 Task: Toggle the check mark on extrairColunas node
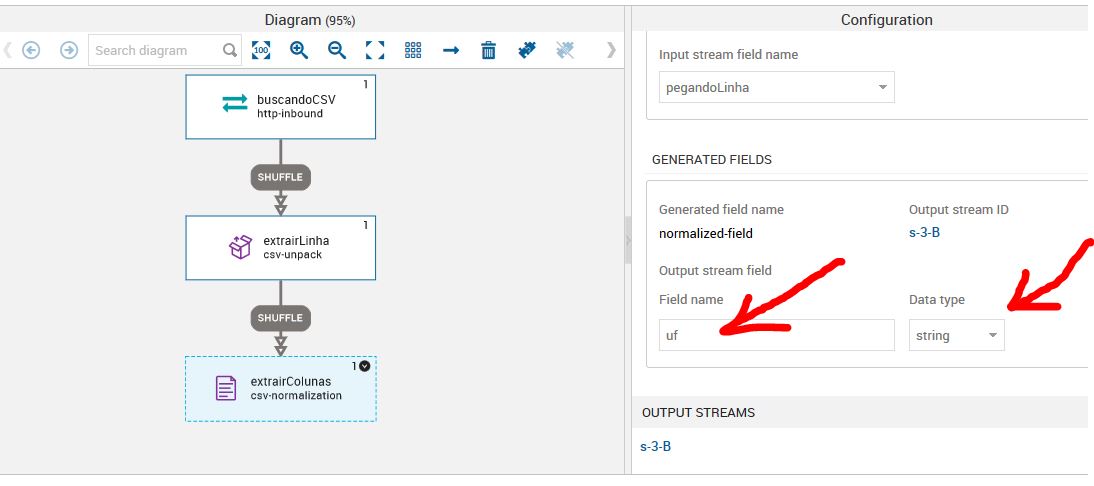pos(364,366)
